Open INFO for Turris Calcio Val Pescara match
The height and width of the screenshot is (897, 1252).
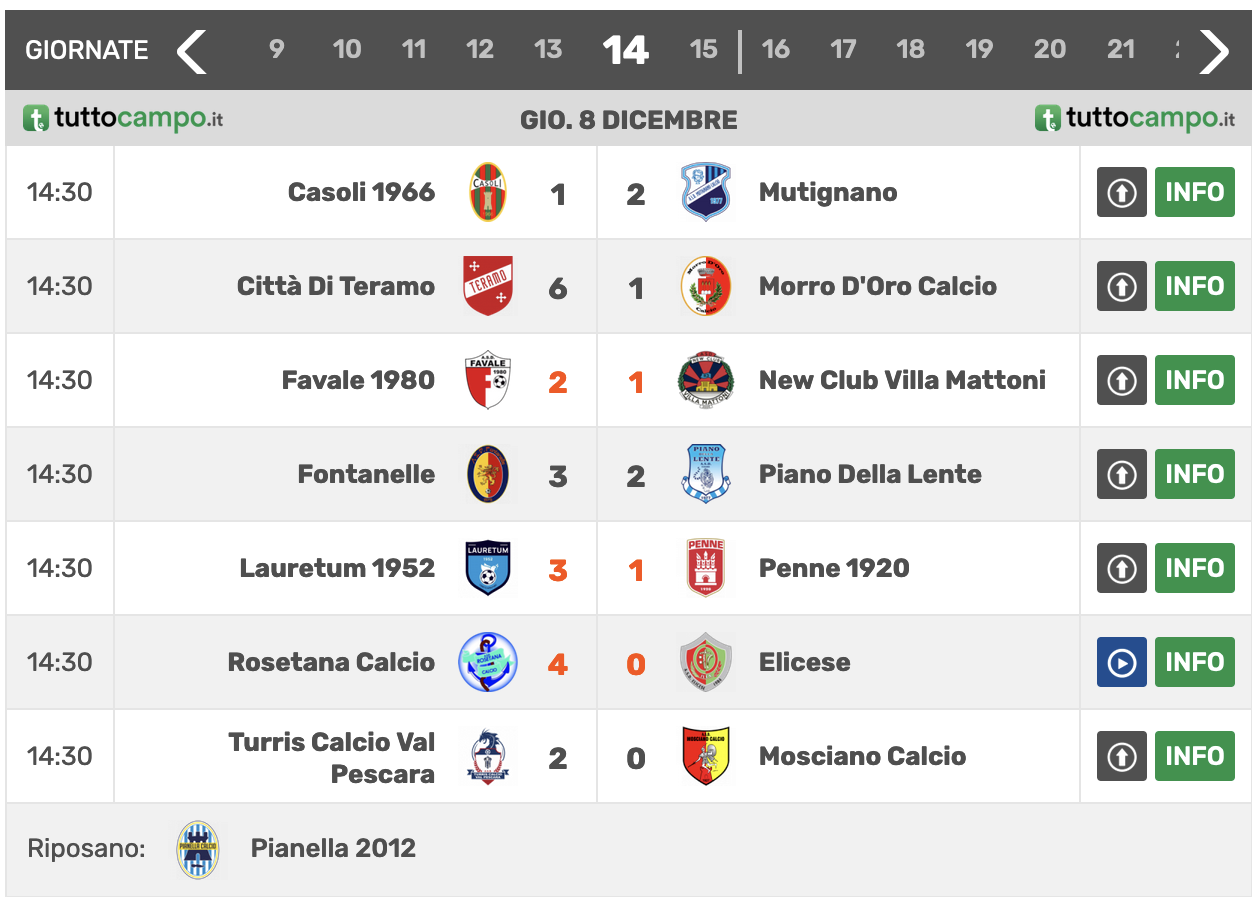pyautogui.click(x=1195, y=756)
